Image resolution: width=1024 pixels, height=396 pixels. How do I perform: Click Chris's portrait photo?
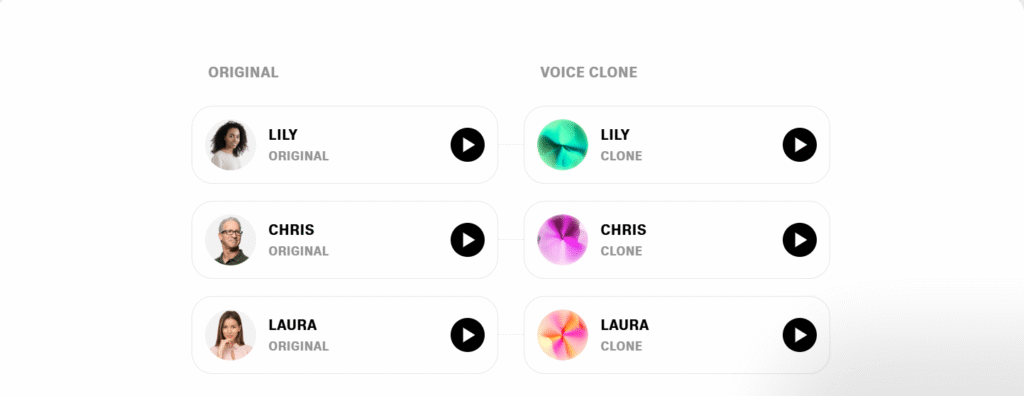[x=231, y=240]
